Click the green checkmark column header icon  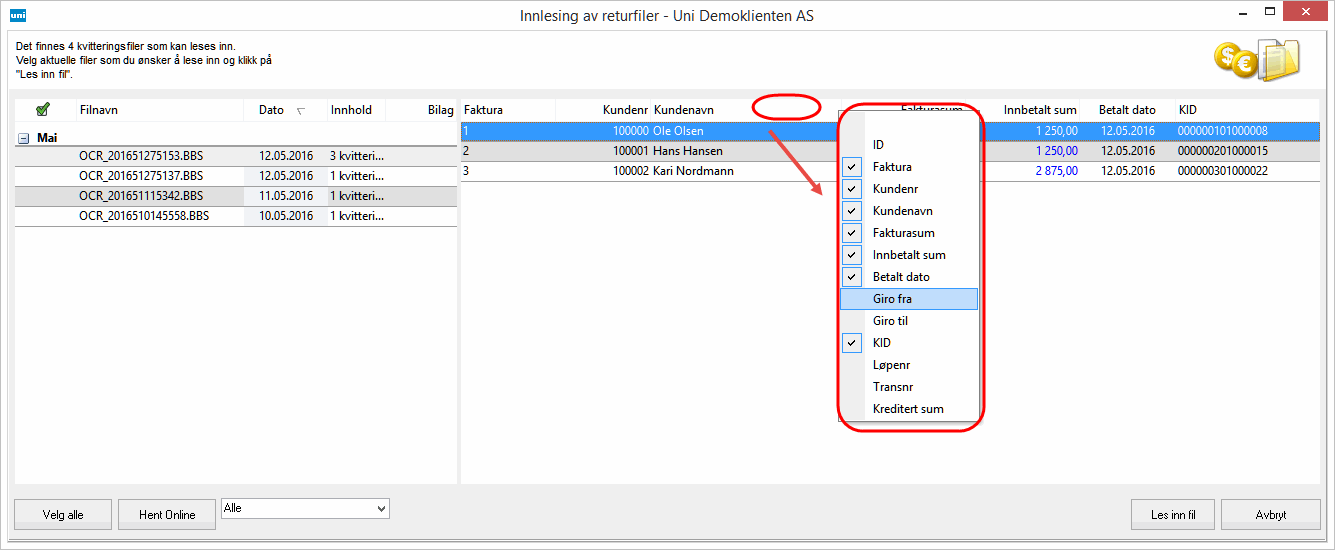point(43,110)
